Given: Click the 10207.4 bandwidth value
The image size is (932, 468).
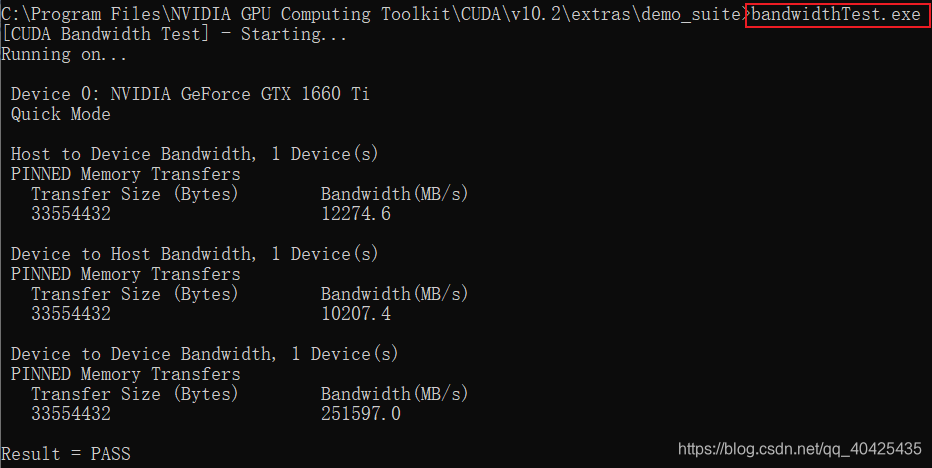Looking at the screenshot, I should 356,314.
